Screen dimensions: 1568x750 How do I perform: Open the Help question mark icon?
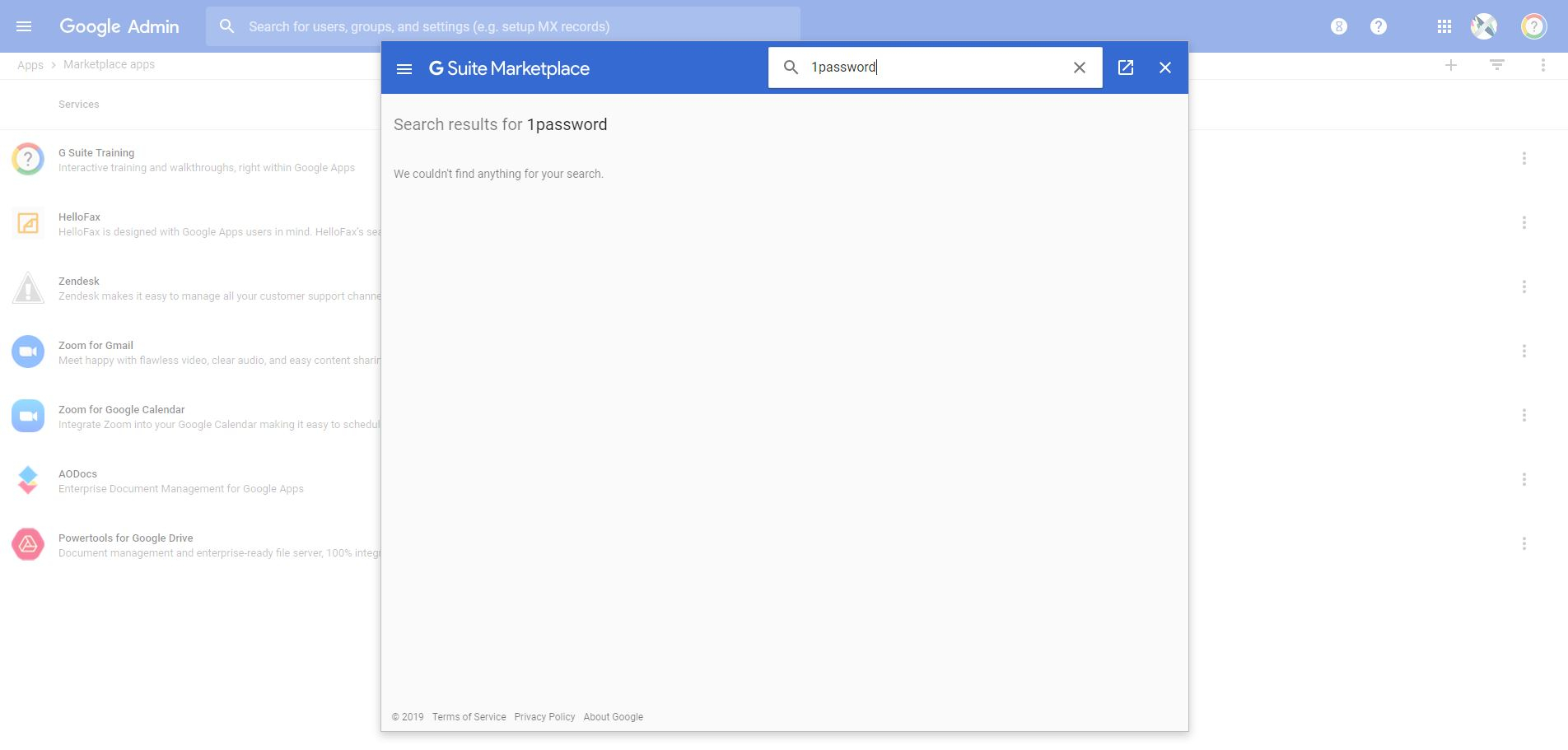[1379, 26]
